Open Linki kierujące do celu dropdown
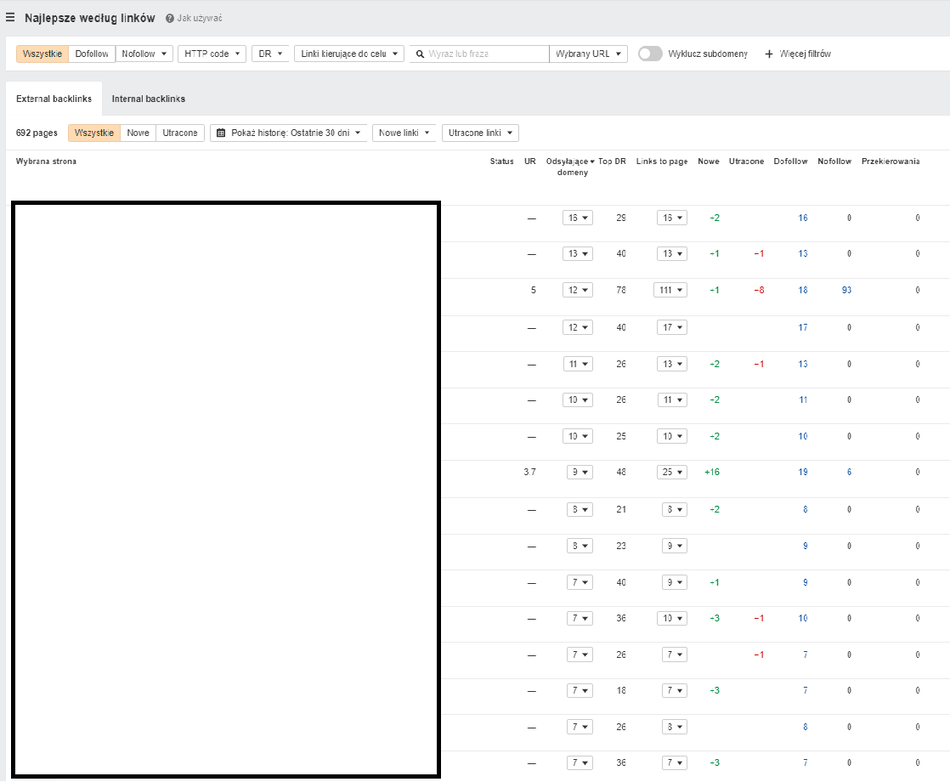Screen dimensions: 950x782 [349, 54]
